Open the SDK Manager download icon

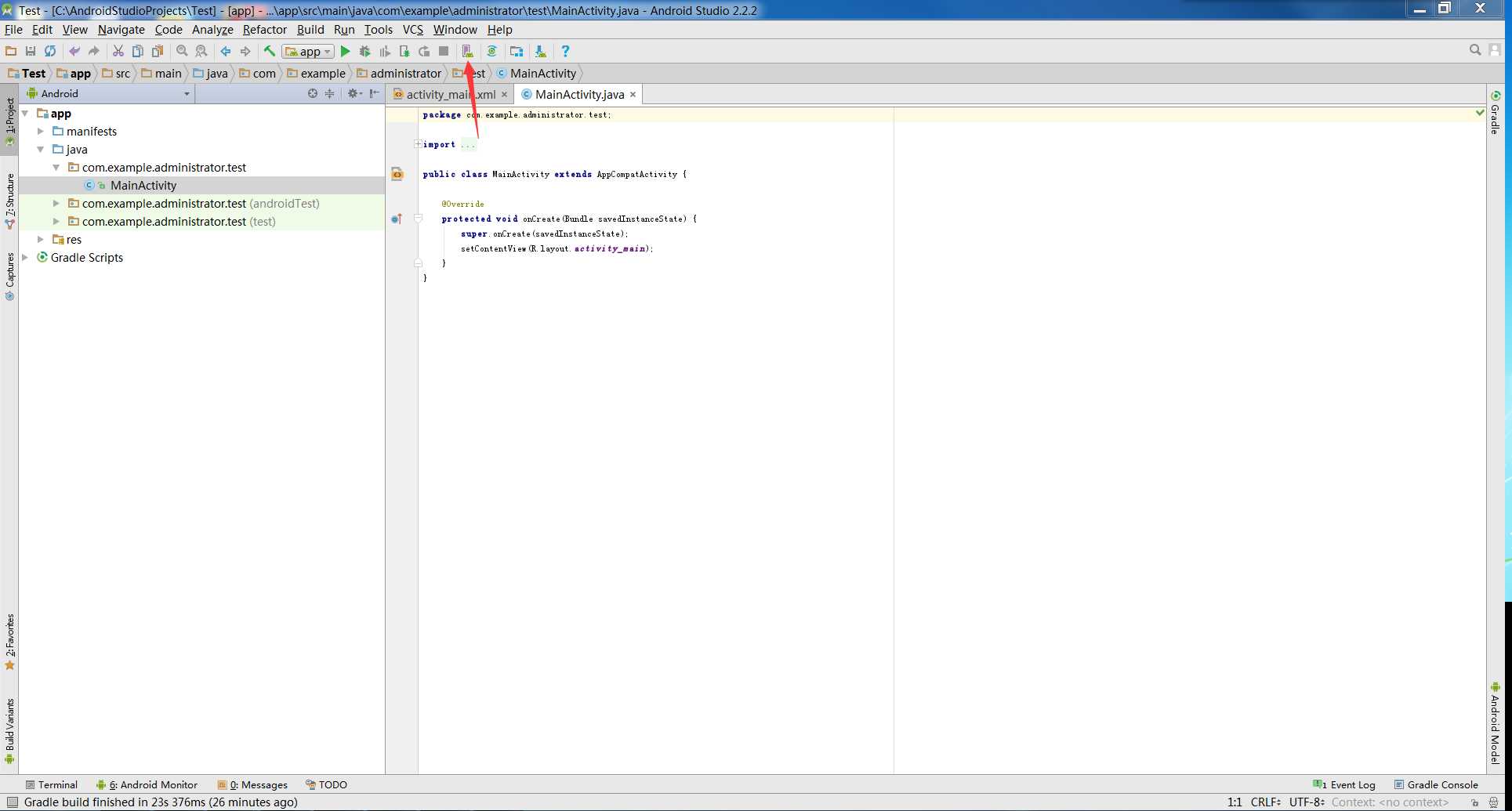click(x=540, y=52)
